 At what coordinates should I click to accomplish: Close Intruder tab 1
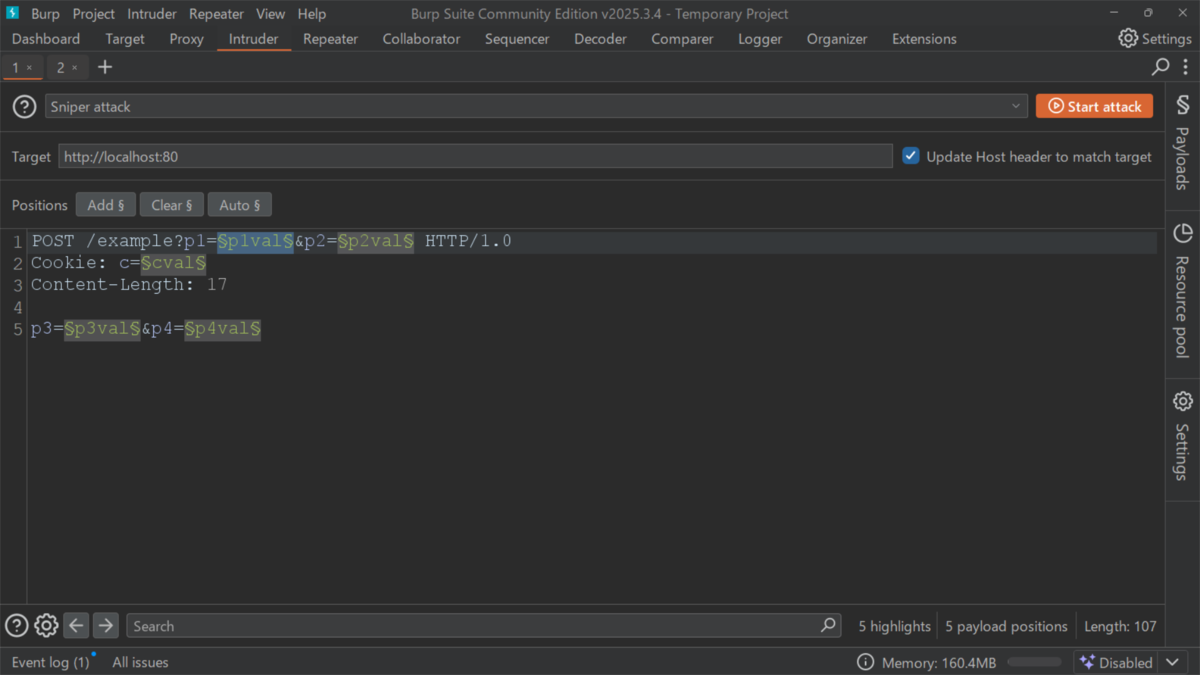(x=29, y=68)
